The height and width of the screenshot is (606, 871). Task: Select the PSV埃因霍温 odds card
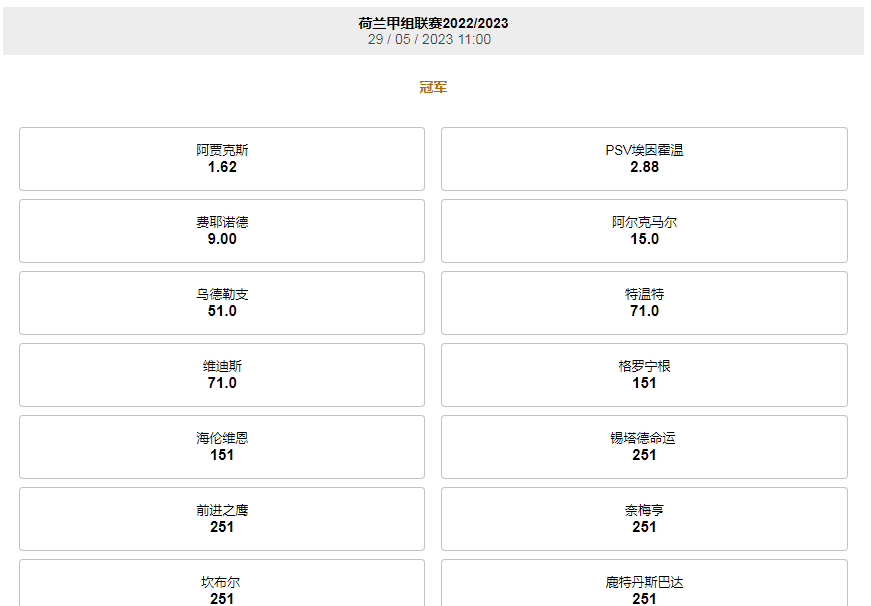click(x=648, y=158)
